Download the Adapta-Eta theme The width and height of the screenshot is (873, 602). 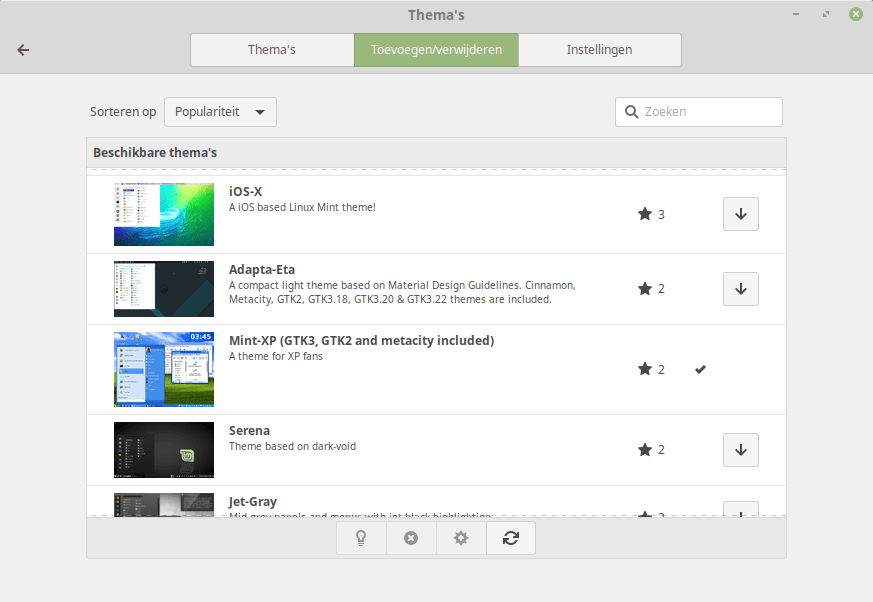coord(740,288)
